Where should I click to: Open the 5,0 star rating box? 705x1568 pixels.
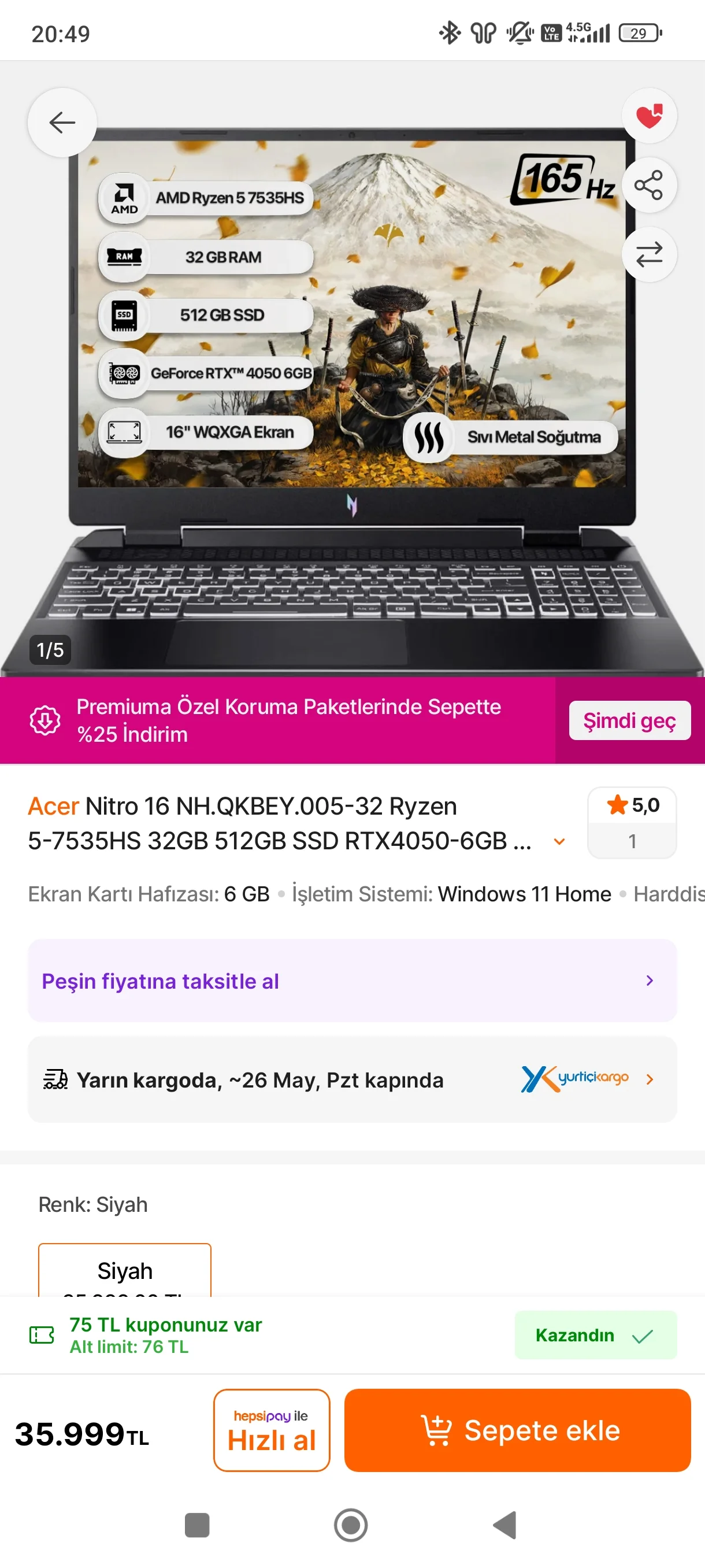pos(632,822)
